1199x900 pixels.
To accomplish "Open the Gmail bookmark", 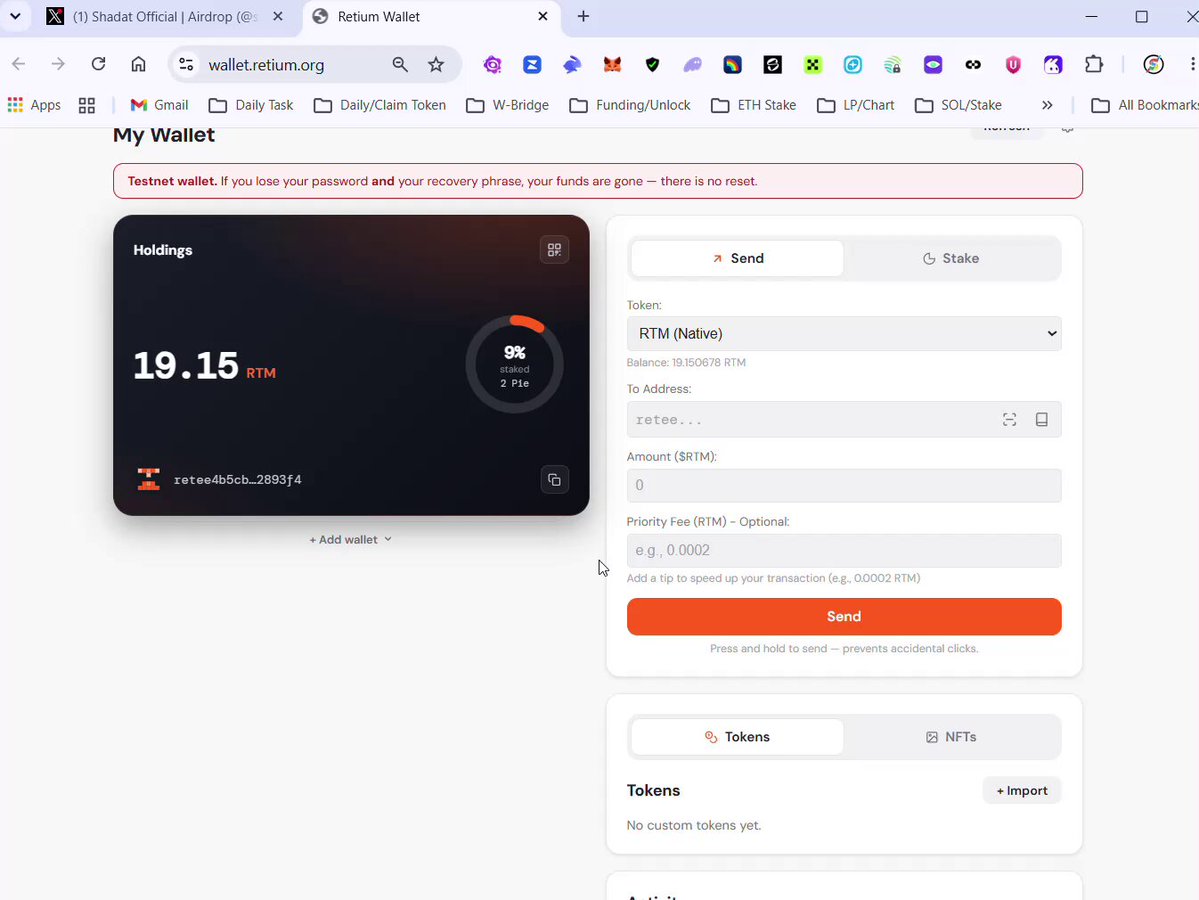I will point(159,105).
